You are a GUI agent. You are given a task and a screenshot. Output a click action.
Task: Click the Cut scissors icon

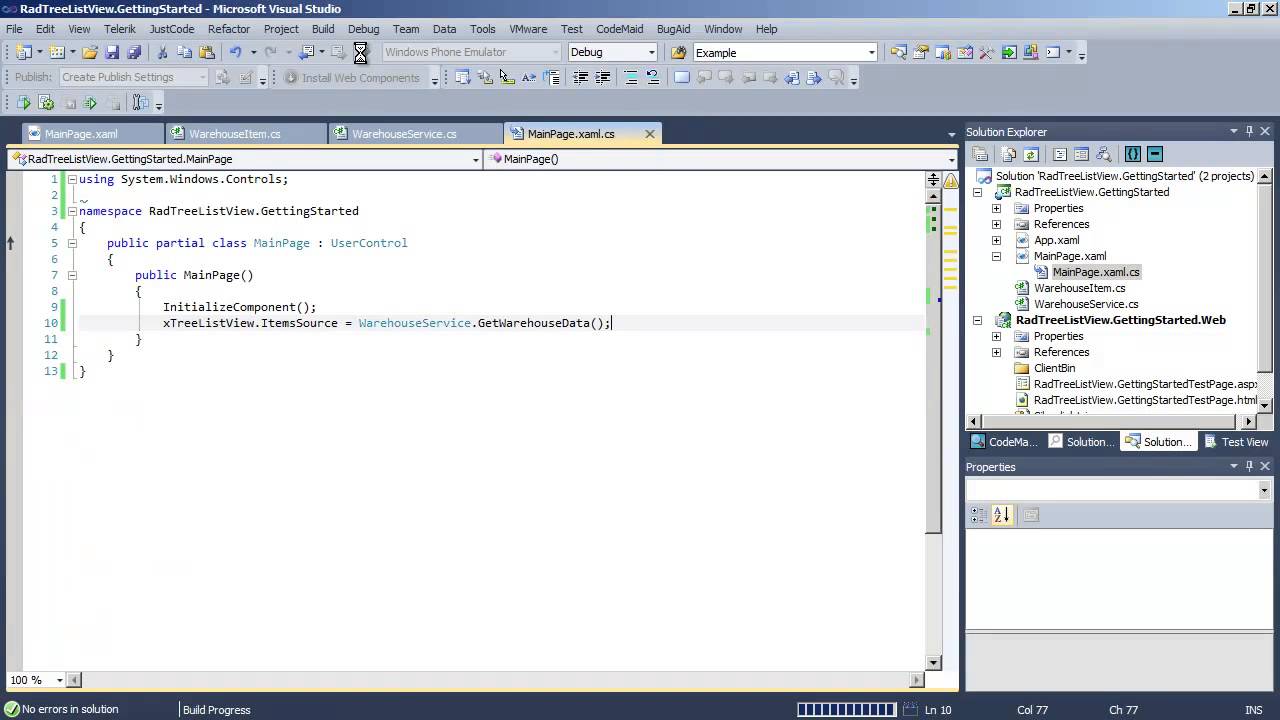pyautogui.click(x=162, y=52)
